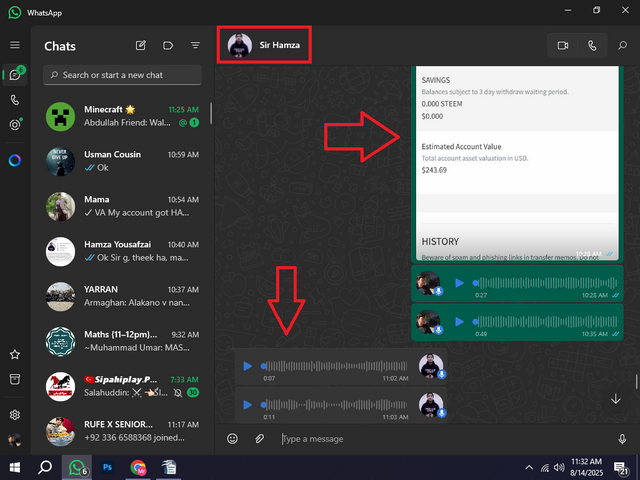Start a new chat with compose icon
This screenshot has width=640, height=480.
click(140, 45)
